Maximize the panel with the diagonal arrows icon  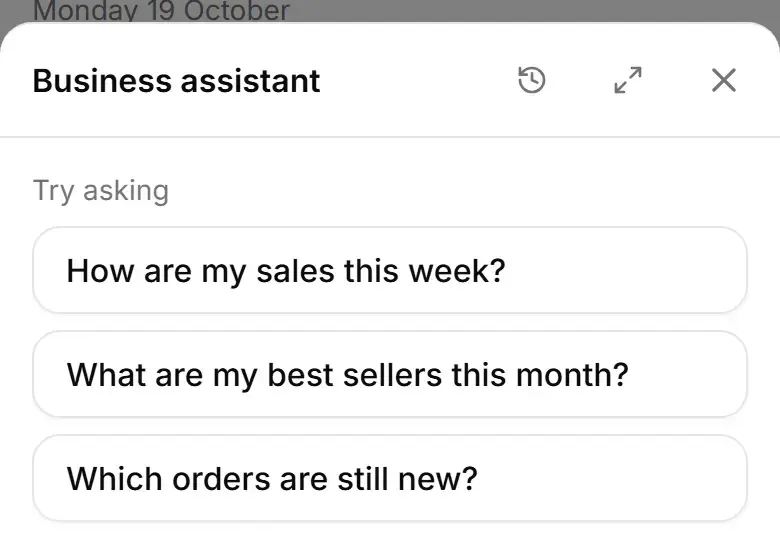pyautogui.click(x=628, y=80)
